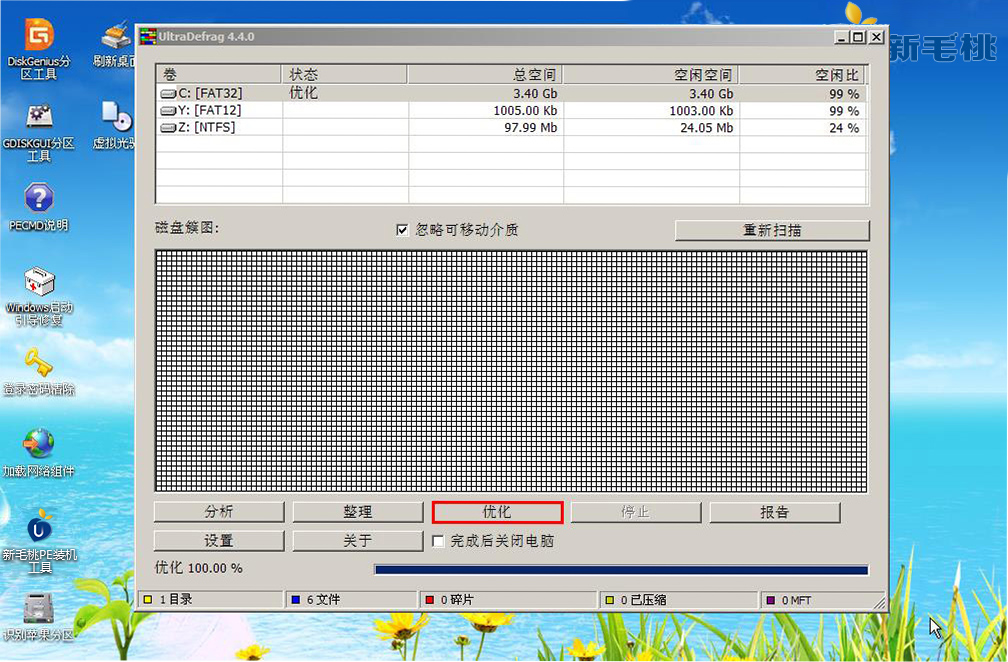Select the Y: [FAT12] volume row
1008x662 pixels.
pos(208,110)
